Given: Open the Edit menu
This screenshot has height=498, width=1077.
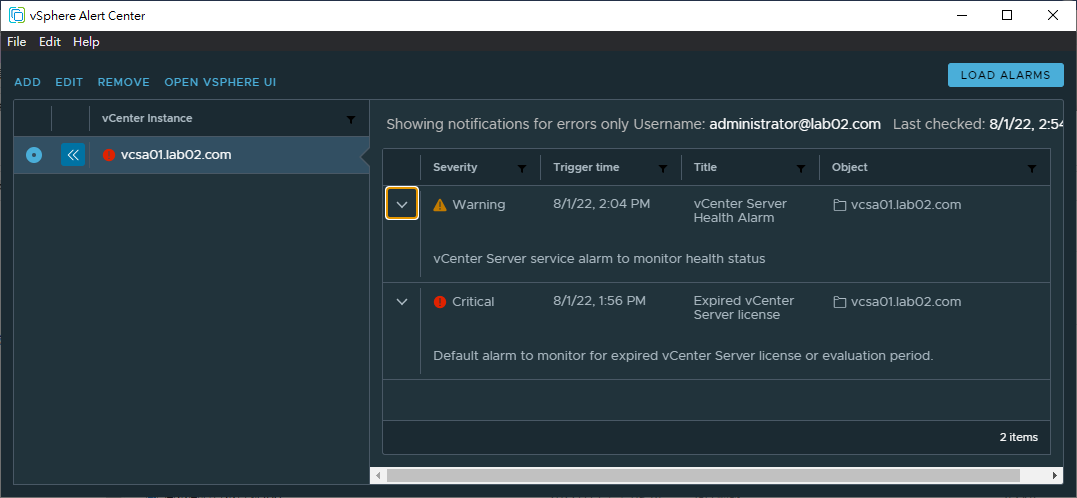Looking at the screenshot, I should tap(50, 42).
